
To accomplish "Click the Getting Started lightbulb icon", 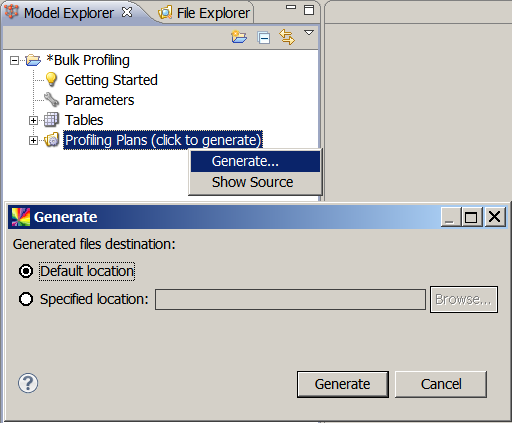I will tap(51, 80).
